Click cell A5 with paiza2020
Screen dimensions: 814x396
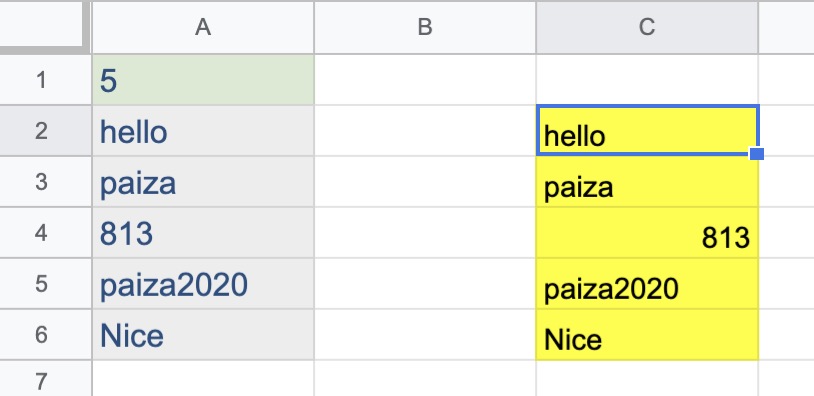pos(203,284)
